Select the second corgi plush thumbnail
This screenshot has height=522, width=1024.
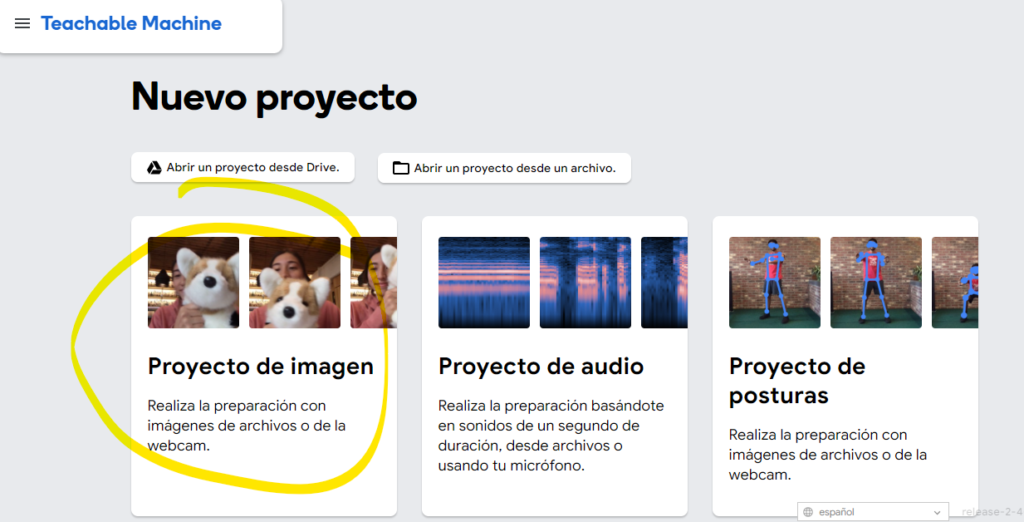click(x=294, y=283)
